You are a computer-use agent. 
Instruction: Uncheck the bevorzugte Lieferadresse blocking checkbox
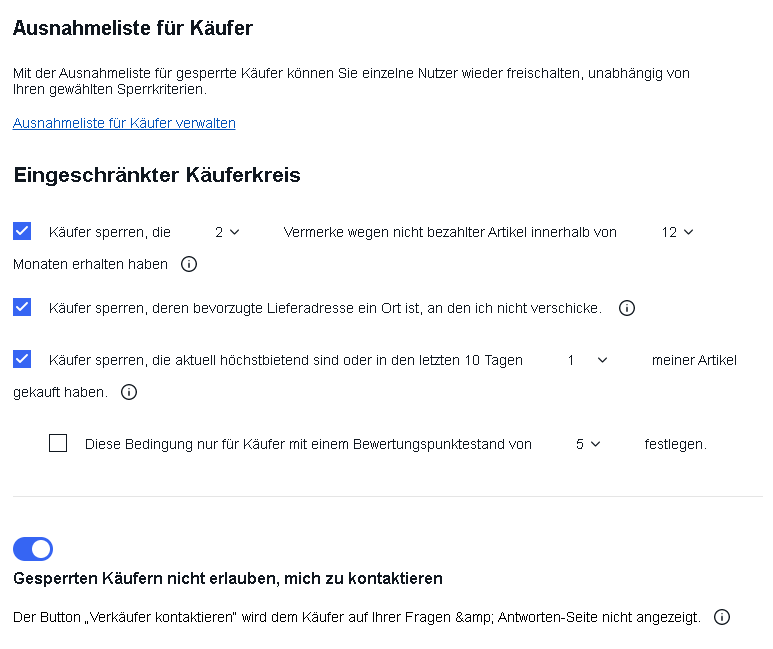(x=22, y=307)
